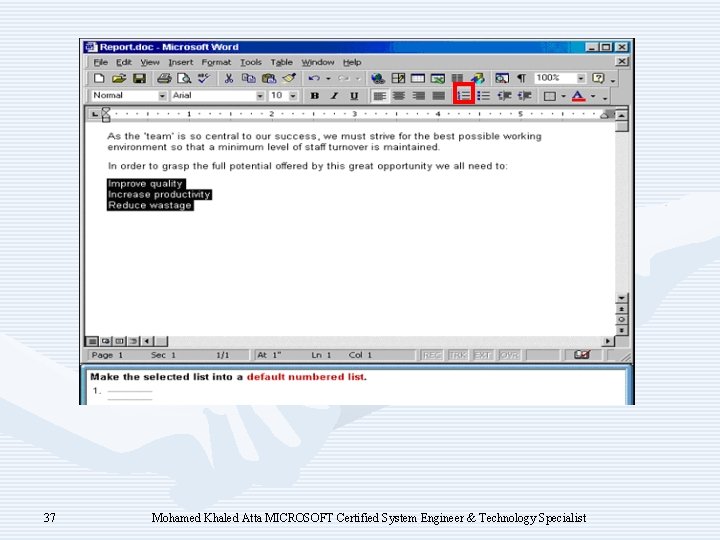
Task: Open the Tools menu
Action: 251,62
